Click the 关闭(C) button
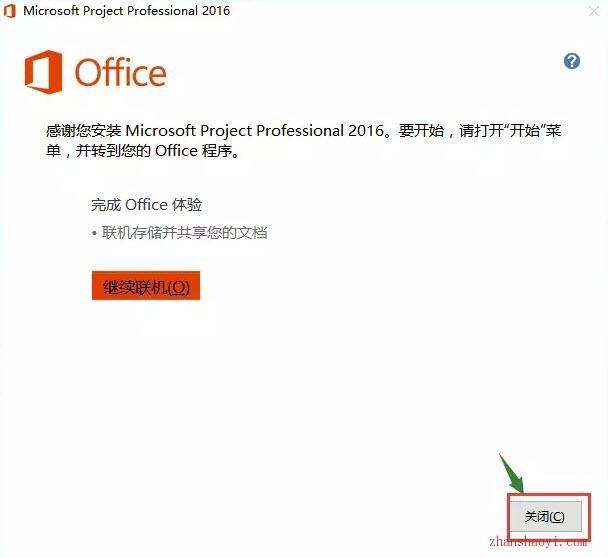Image resolution: width=608 pixels, height=558 pixels. [545, 517]
